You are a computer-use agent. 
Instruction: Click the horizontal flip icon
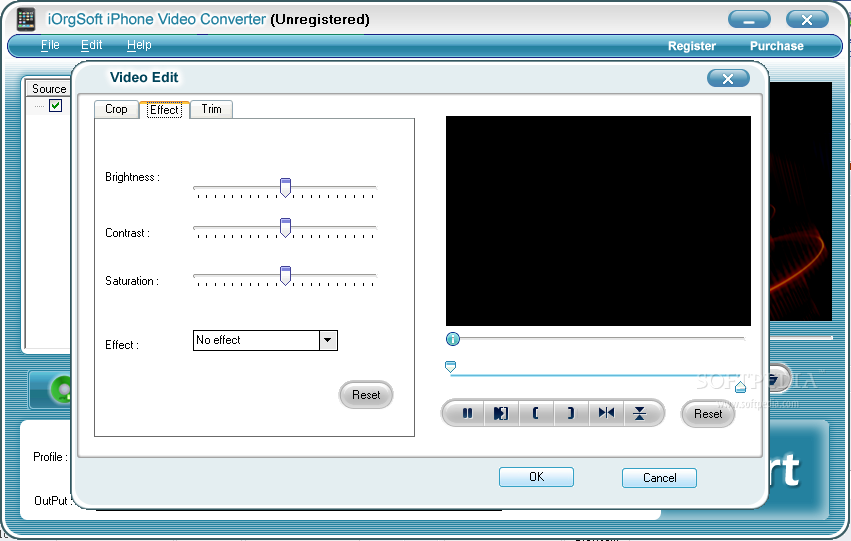pyautogui.click(x=606, y=413)
